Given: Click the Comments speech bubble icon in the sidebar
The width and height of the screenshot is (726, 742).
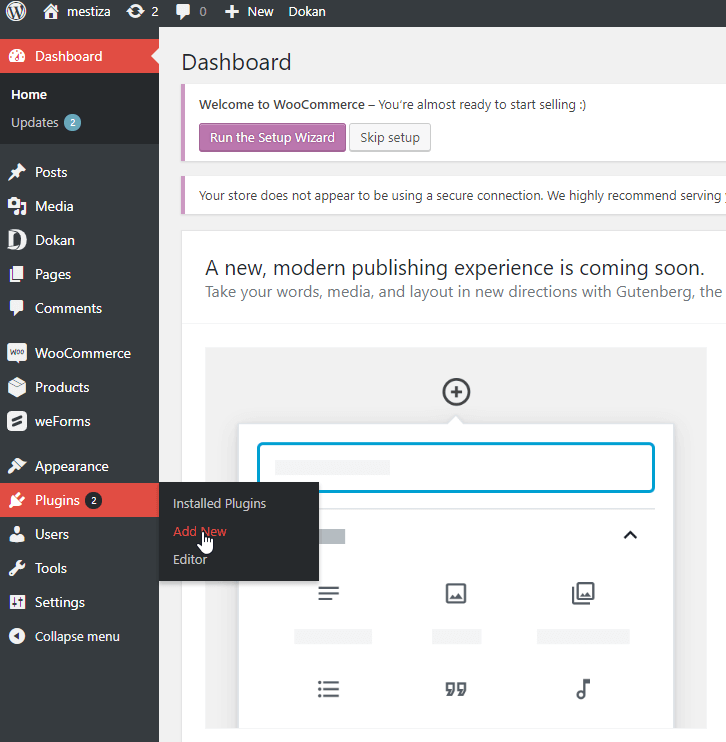Looking at the screenshot, I should click(17, 308).
